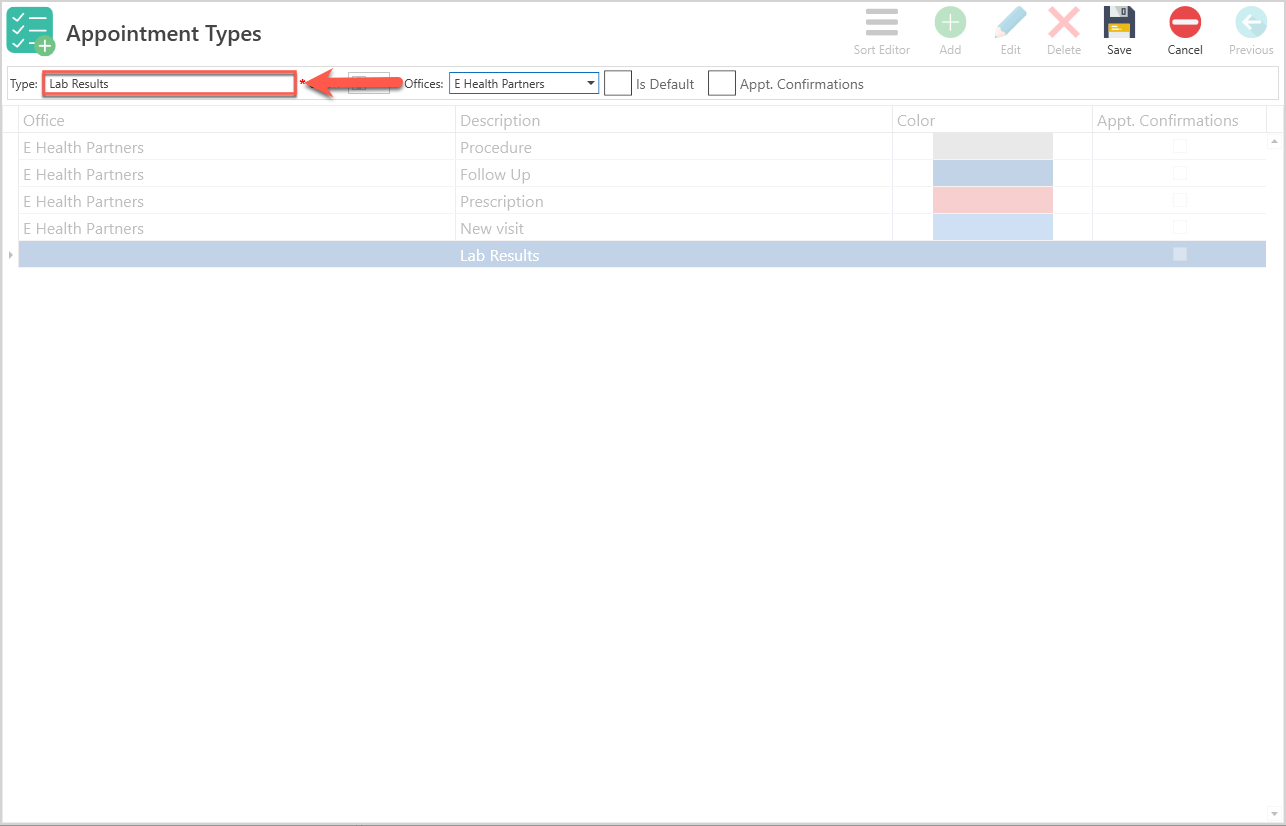
Task: Click the grid scrollbar up arrow
Action: click(1274, 141)
